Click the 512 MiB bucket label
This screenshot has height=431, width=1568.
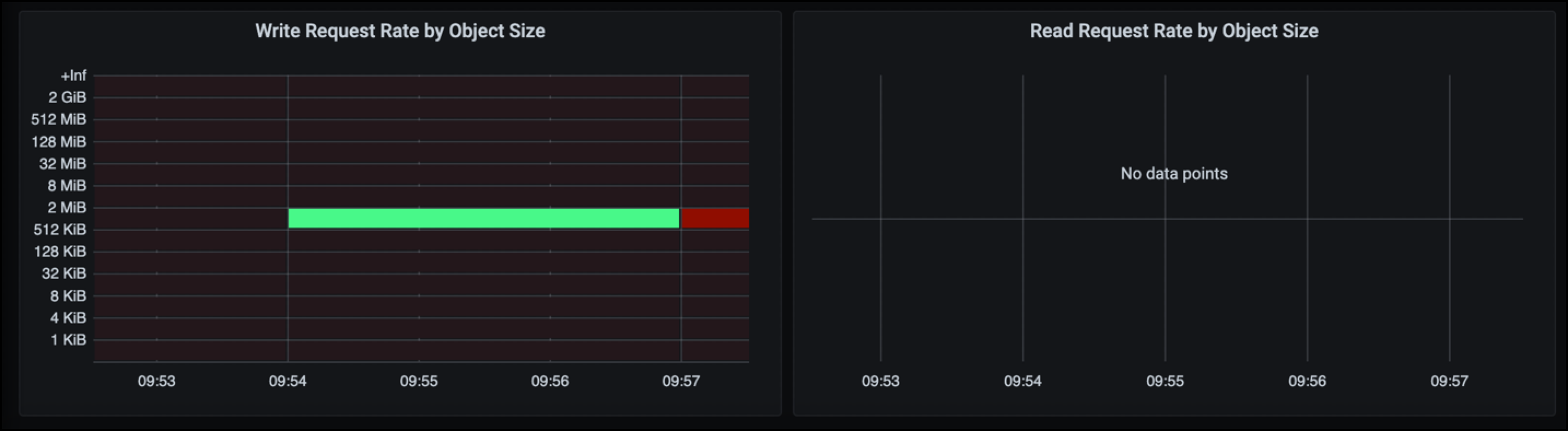(x=58, y=119)
